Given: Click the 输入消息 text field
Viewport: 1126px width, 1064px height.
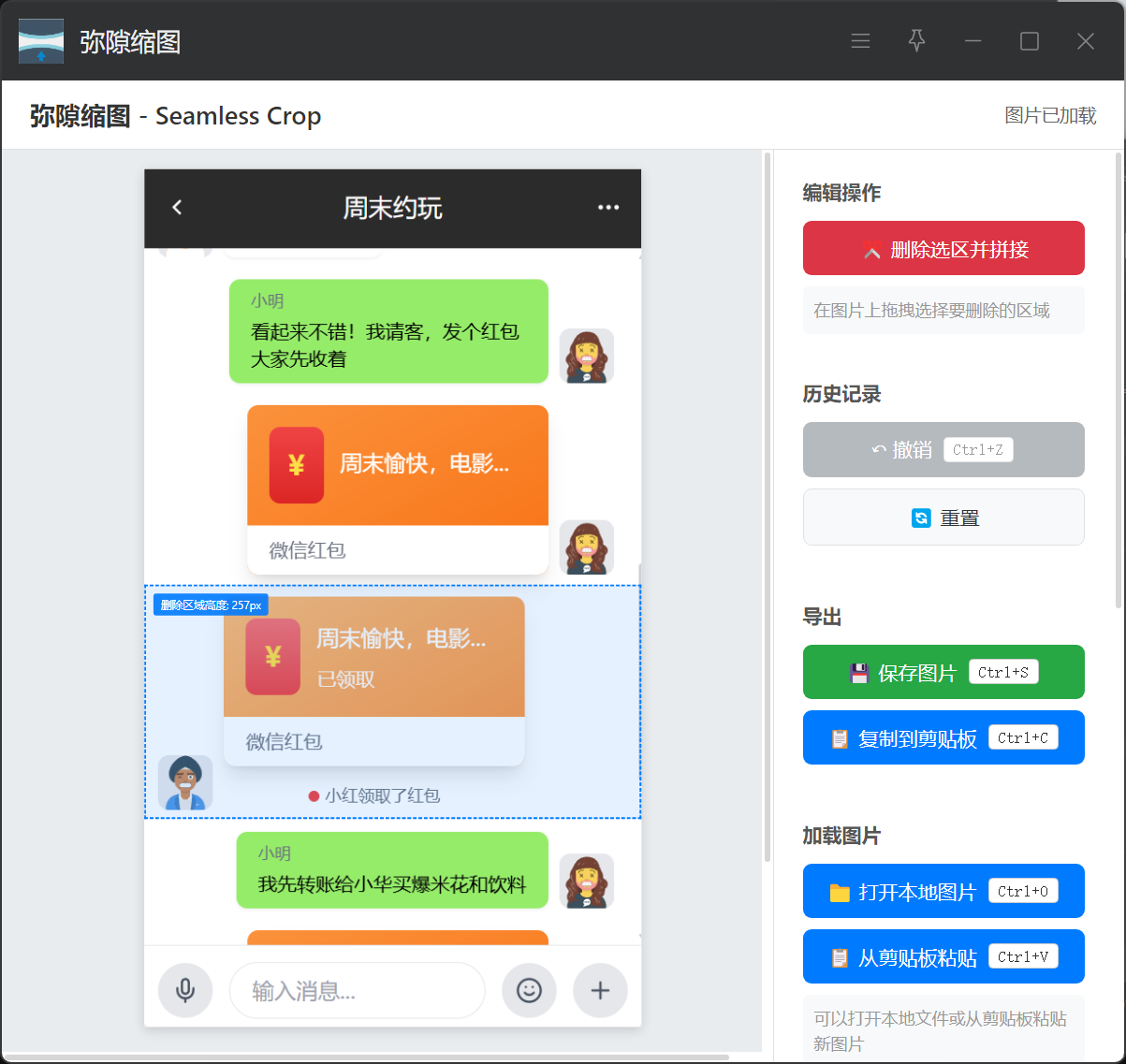Looking at the screenshot, I should click(357, 990).
